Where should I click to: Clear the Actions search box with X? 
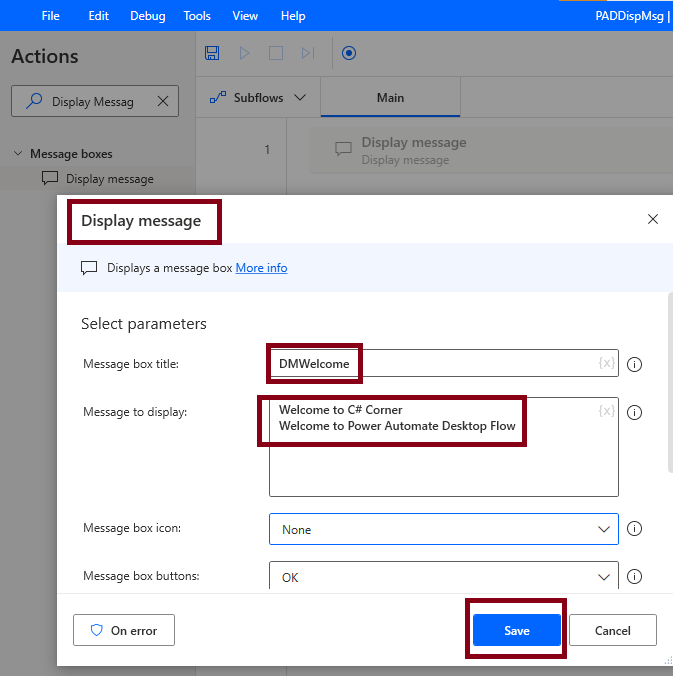164,101
